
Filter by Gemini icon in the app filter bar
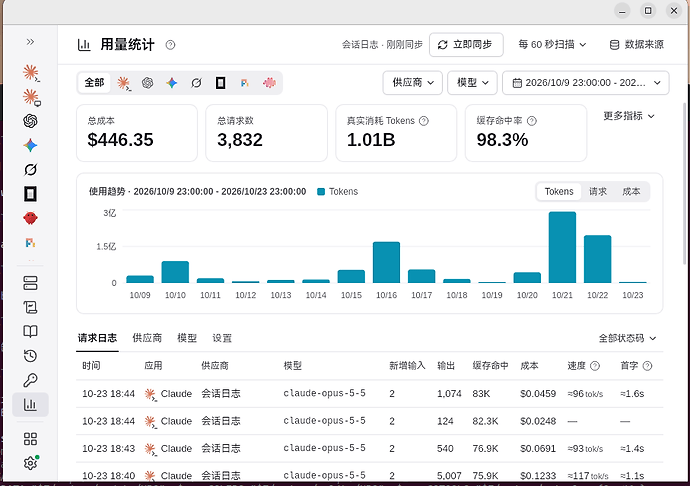(172, 83)
